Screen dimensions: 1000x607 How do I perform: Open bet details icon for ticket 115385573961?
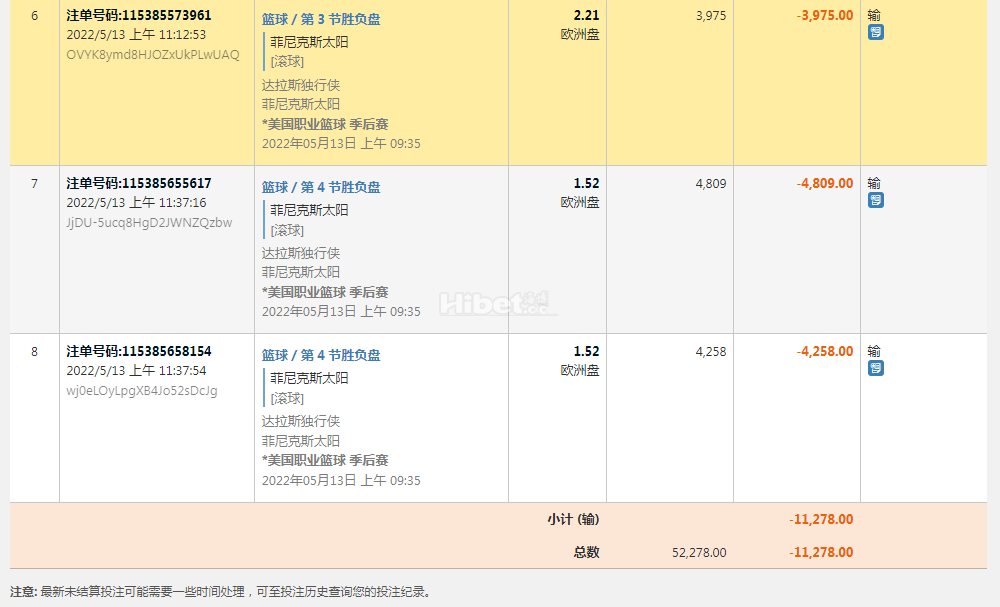pos(875,32)
